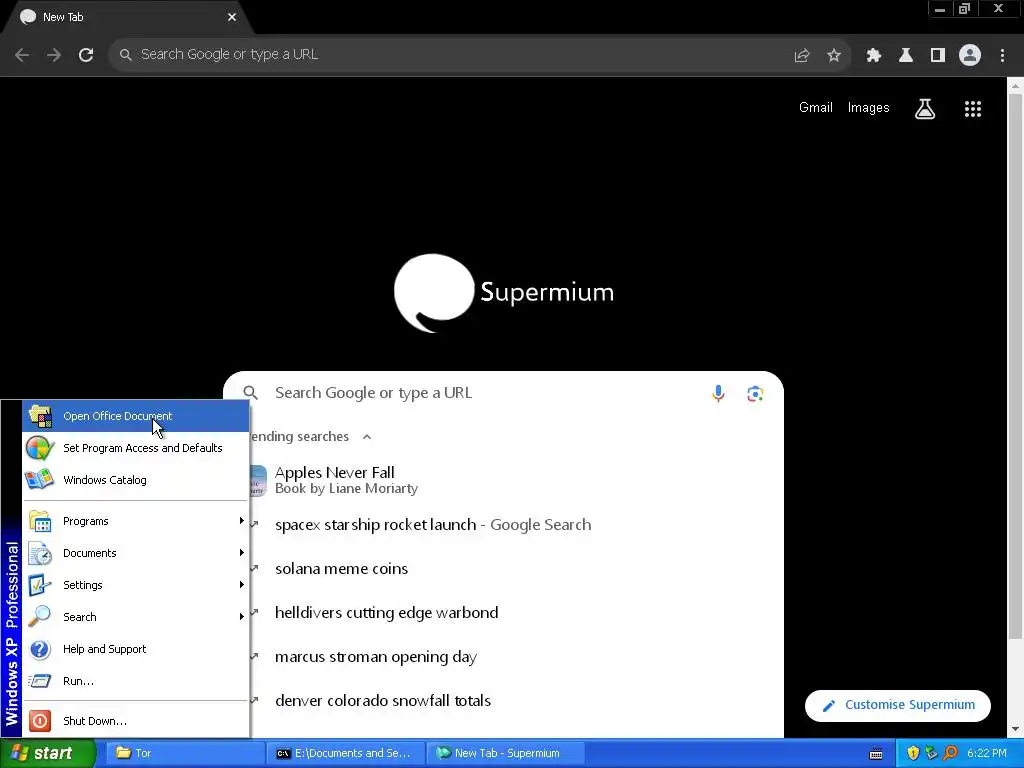Screen dimensions: 1024x768
Task: Search by image with the lens icon
Action: click(x=754, y=394)
